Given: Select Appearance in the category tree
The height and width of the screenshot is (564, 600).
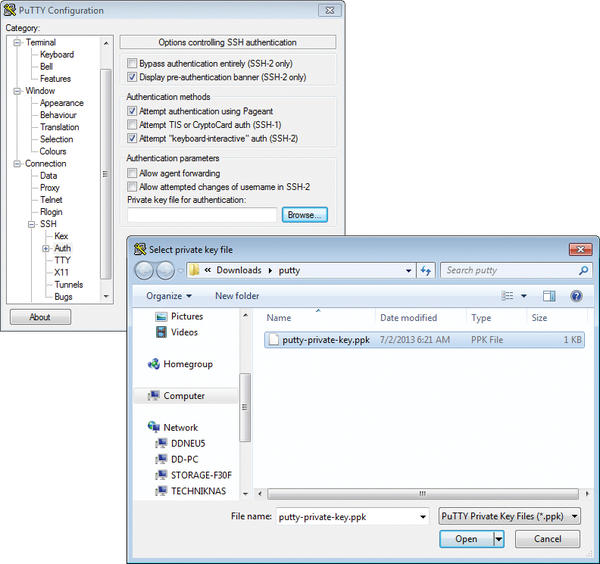Looking at the screenshot, I should coord(62,103).
